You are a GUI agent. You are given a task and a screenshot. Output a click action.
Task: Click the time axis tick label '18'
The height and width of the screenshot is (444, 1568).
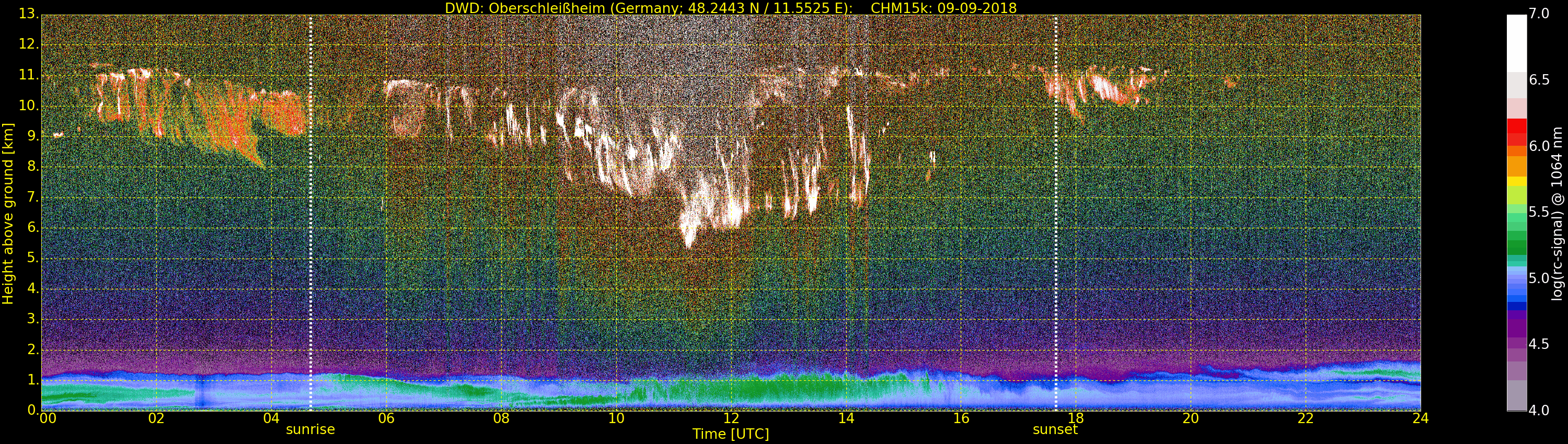pos(1076,418)
